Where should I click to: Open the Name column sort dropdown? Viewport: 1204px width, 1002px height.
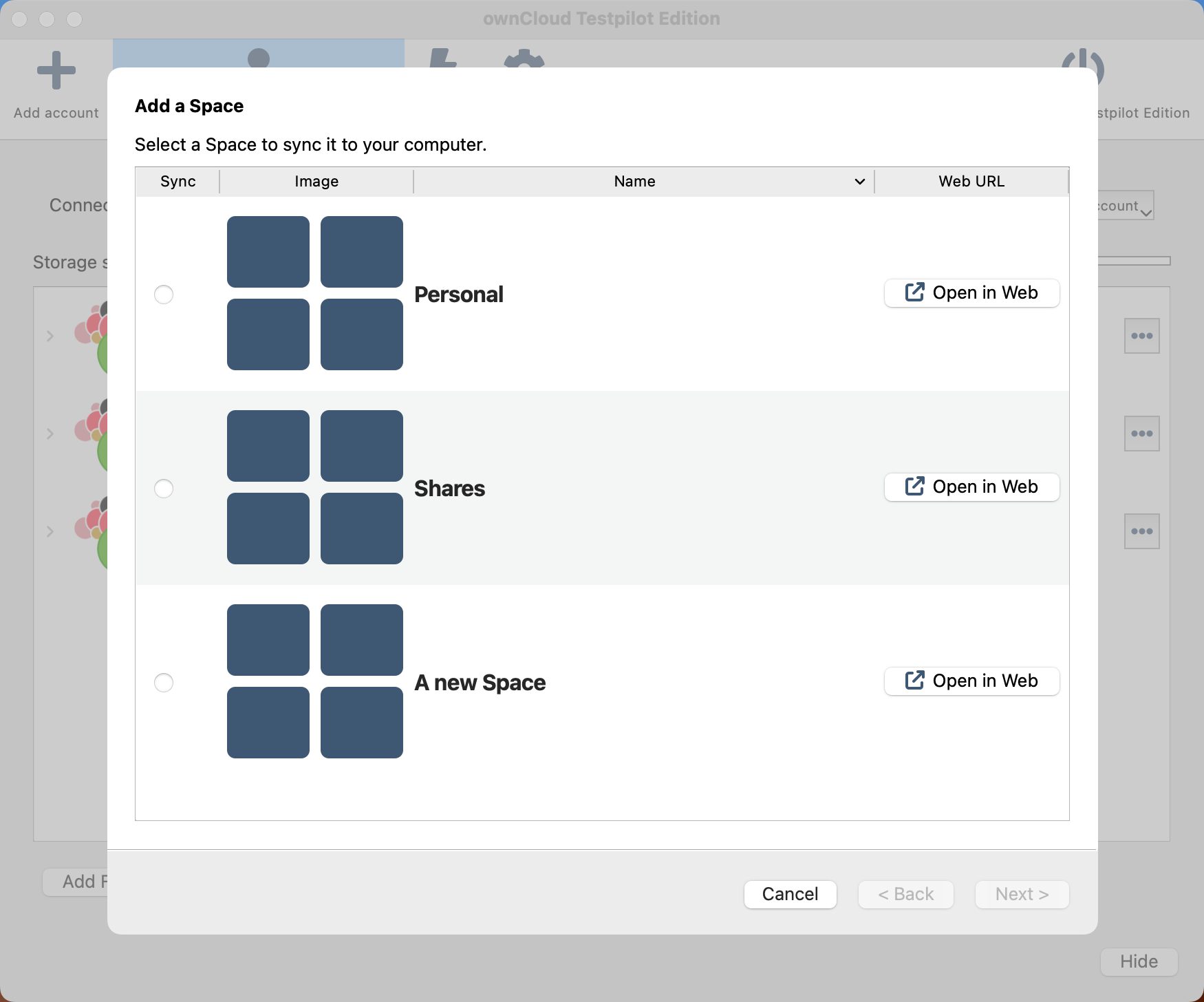859,181
